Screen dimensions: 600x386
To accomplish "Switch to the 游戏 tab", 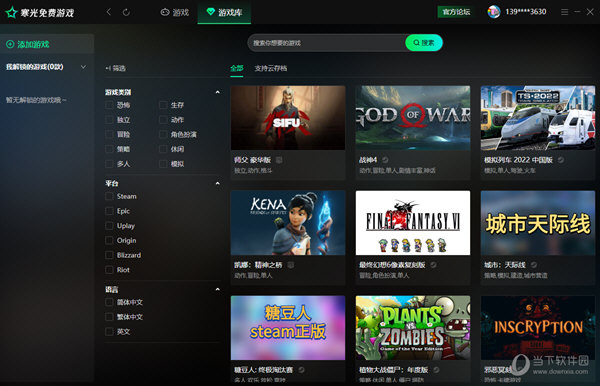I will click(x=174, y=12).
